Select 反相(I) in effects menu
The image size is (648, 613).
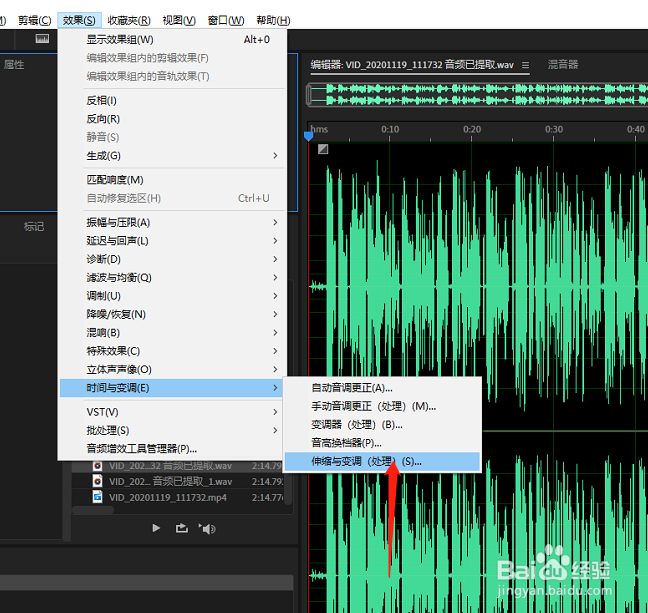tap(172, 100)
